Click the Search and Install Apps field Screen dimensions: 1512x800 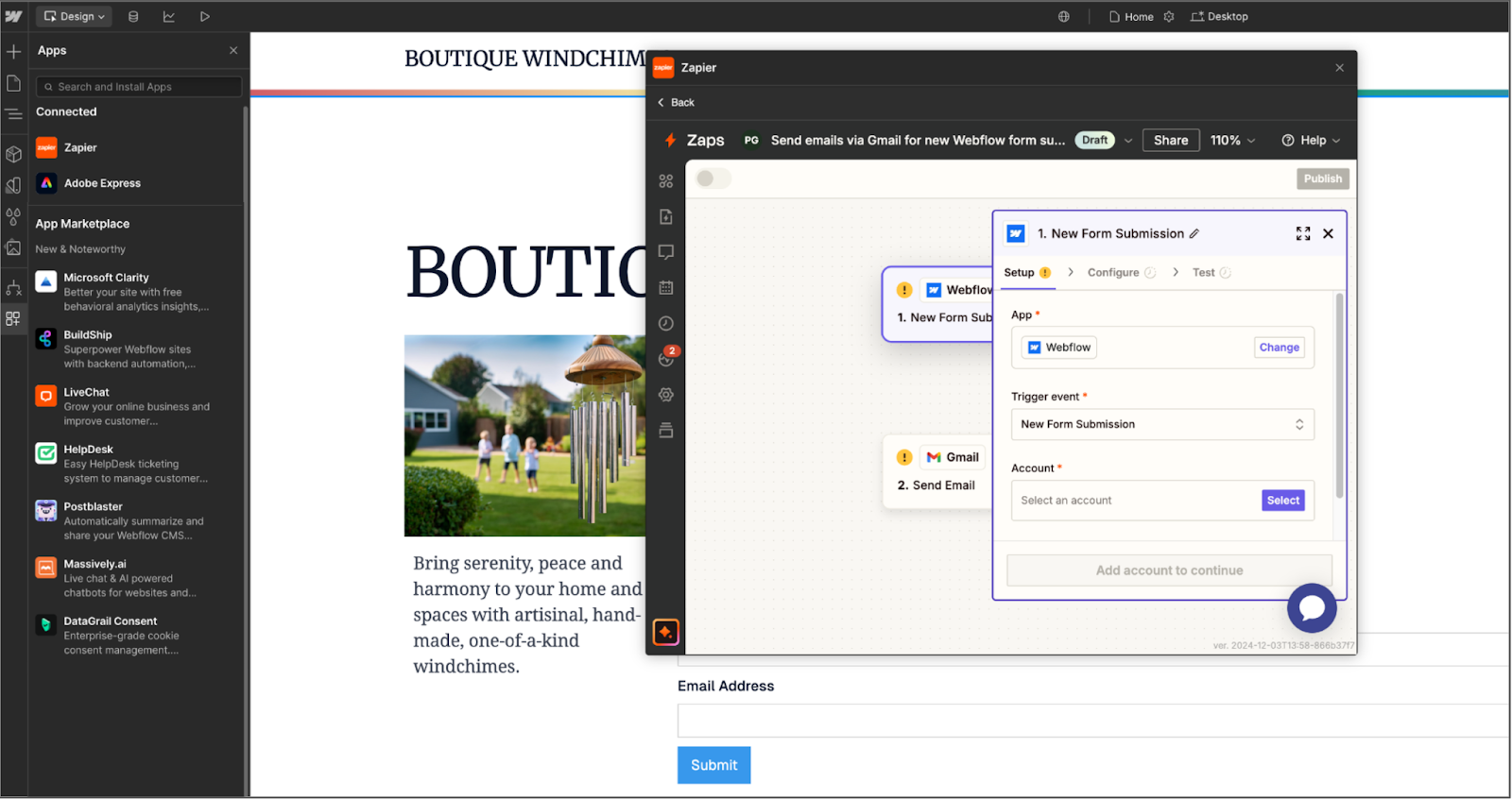tap(139, 87)
